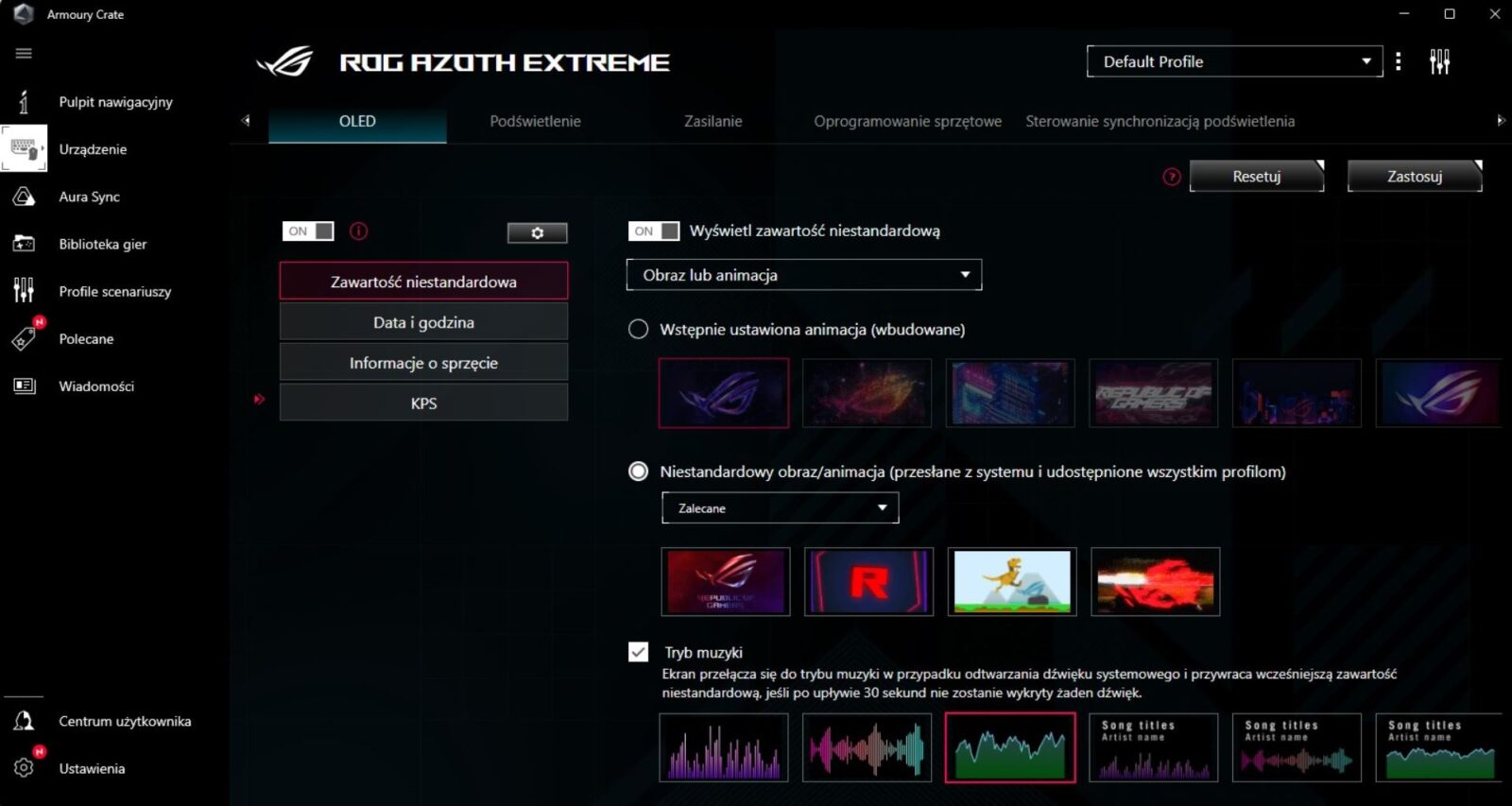The image size is (1512, 806).
Task: Select the dinosaur custom image thumbnail
Action: tap(1011, 582)
